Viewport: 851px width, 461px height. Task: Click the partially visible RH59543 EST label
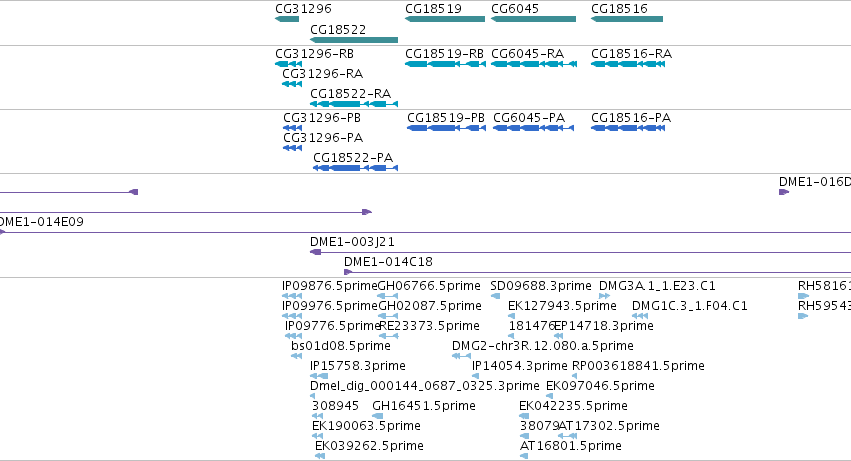[824, 306]
